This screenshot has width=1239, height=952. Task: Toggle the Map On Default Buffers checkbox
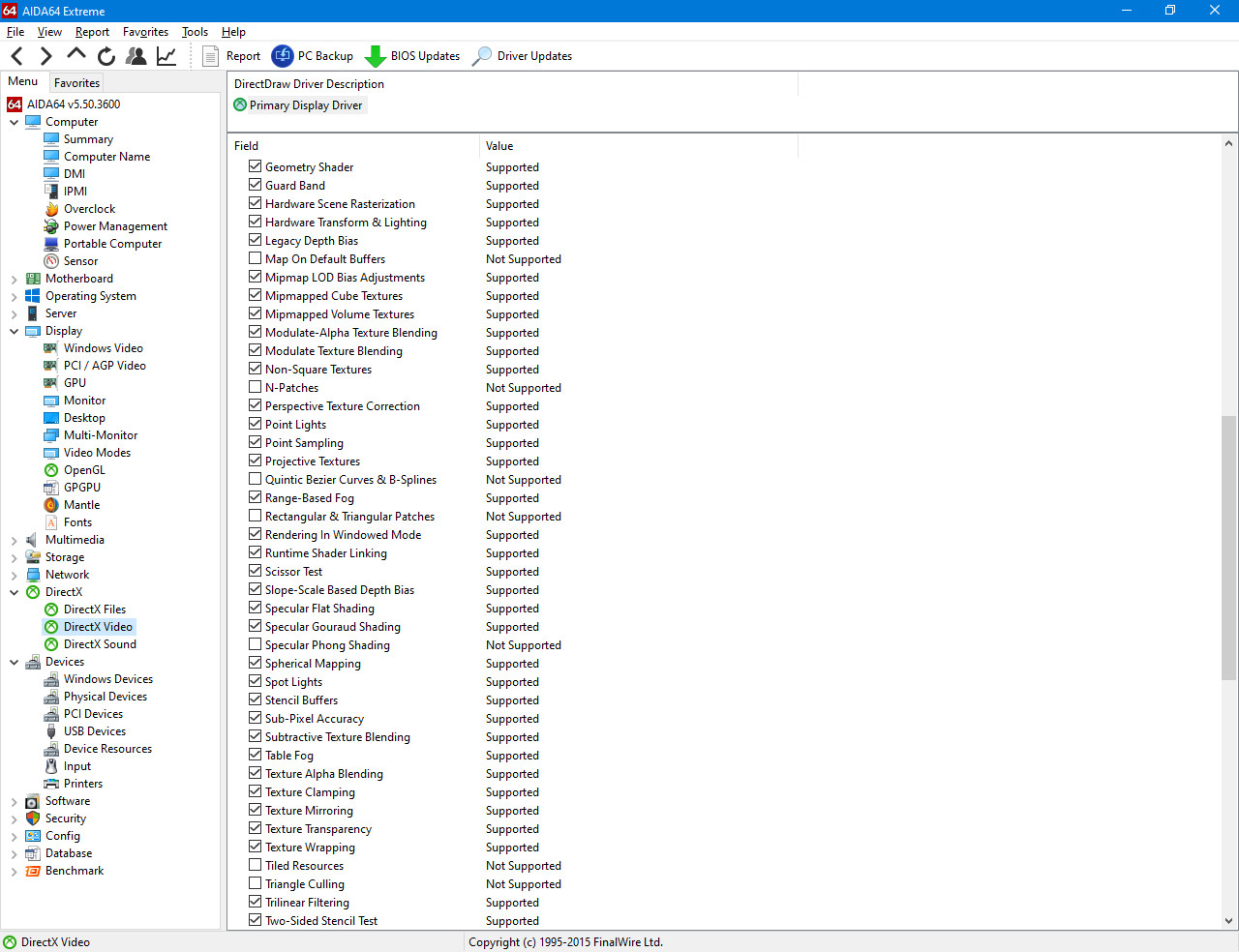point(256,258)
